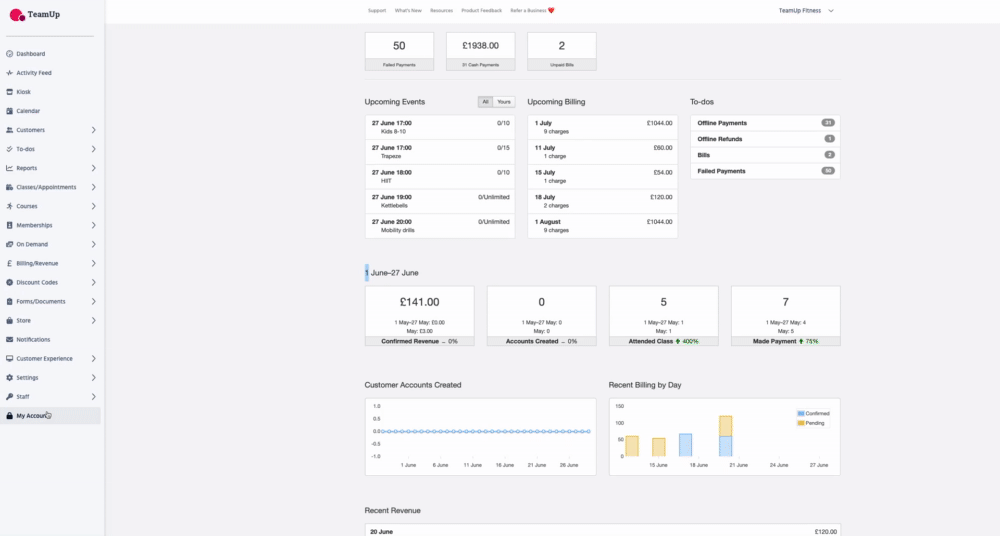The width and height of the screenshot is (1000, 536).
Task: Open the Product Feedback top link
Action: pos(482,10)
